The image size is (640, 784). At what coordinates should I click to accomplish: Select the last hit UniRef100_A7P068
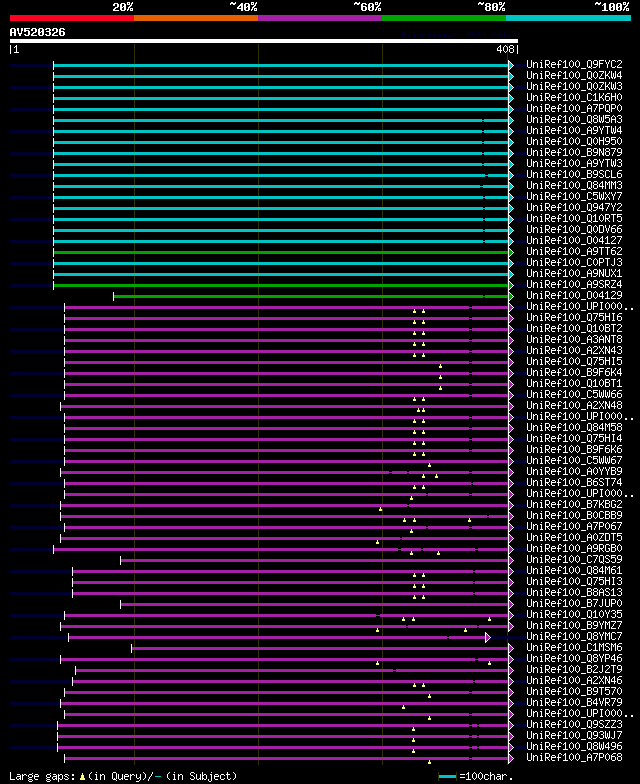tap(574, 758)
